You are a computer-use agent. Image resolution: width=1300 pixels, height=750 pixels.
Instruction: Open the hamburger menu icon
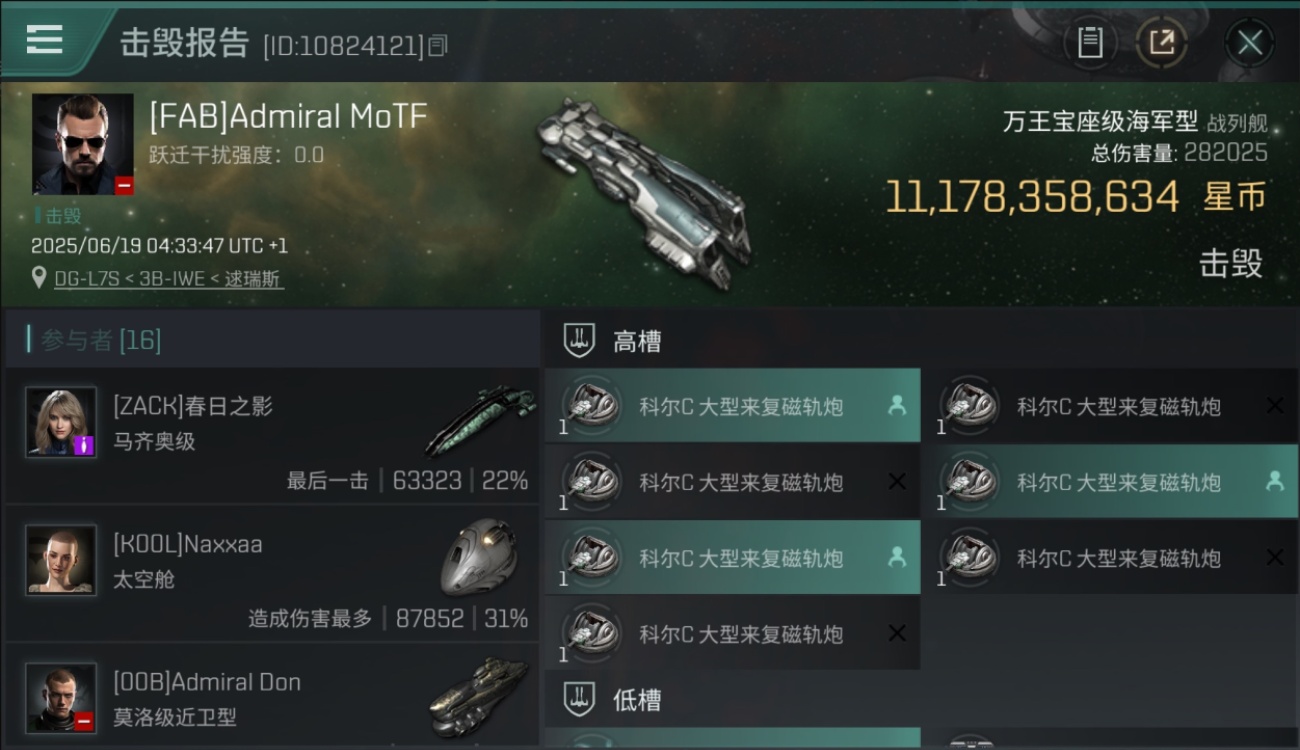(45, 39)
